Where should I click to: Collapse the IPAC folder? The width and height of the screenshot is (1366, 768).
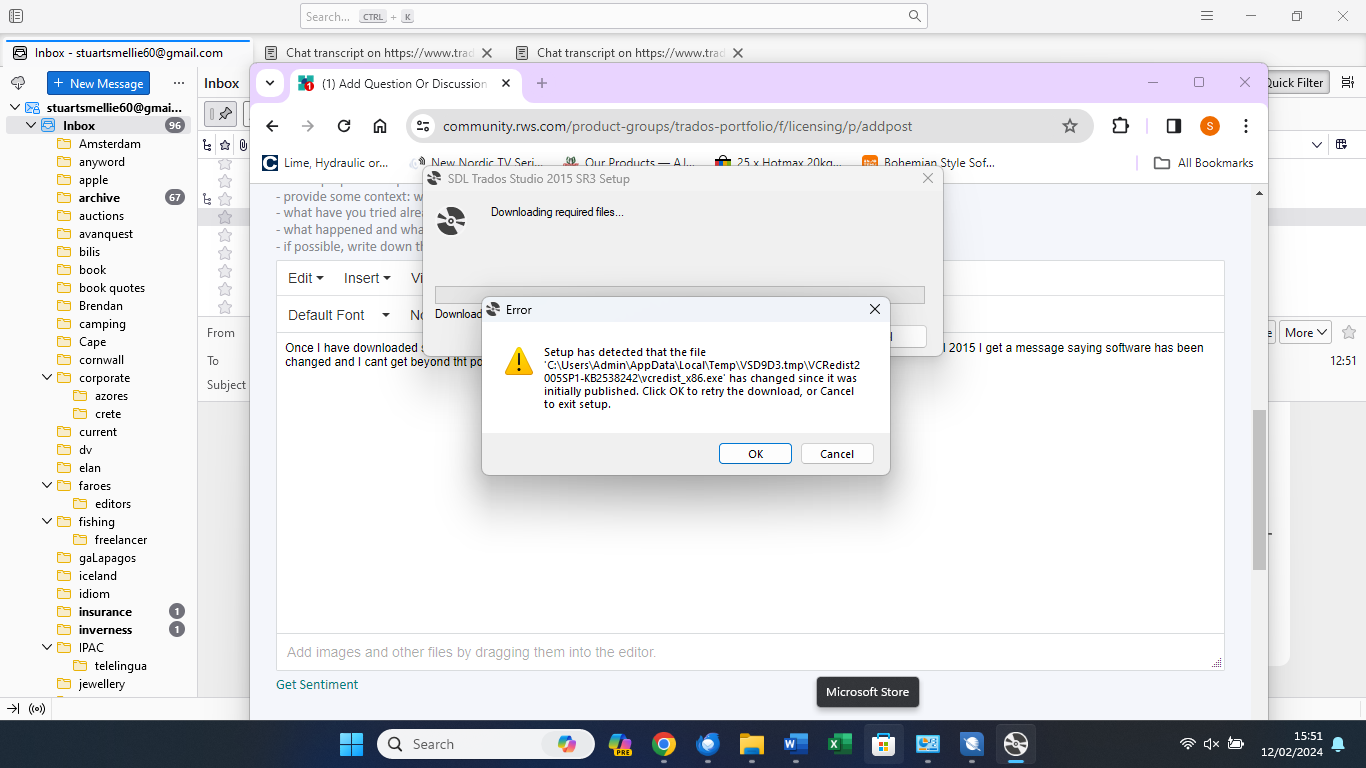47,648
